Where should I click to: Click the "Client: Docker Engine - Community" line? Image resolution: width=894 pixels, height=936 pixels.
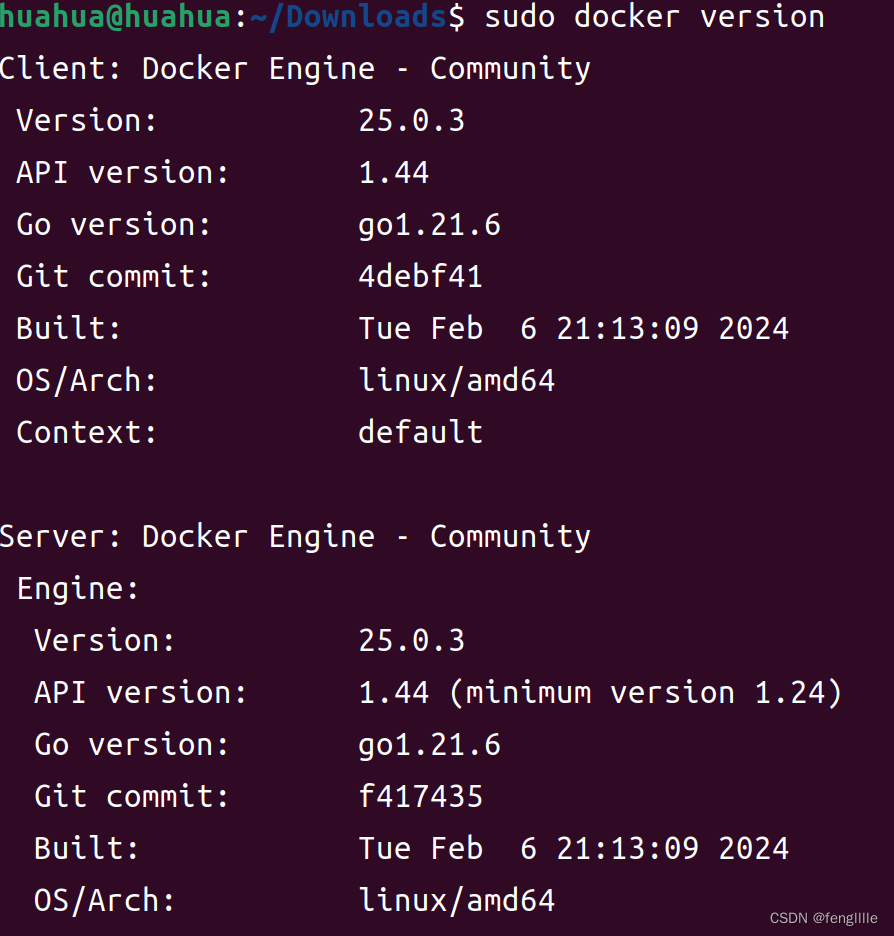295,69
